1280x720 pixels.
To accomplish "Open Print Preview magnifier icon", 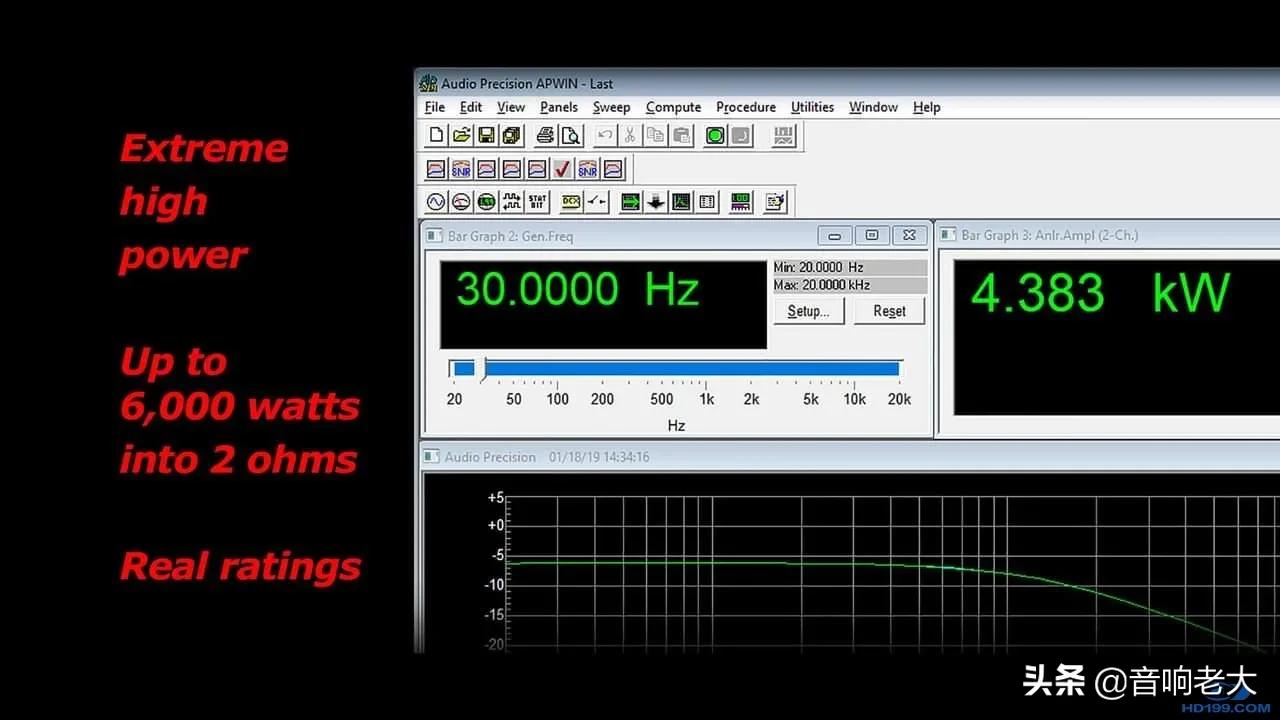I will [570, 135].
